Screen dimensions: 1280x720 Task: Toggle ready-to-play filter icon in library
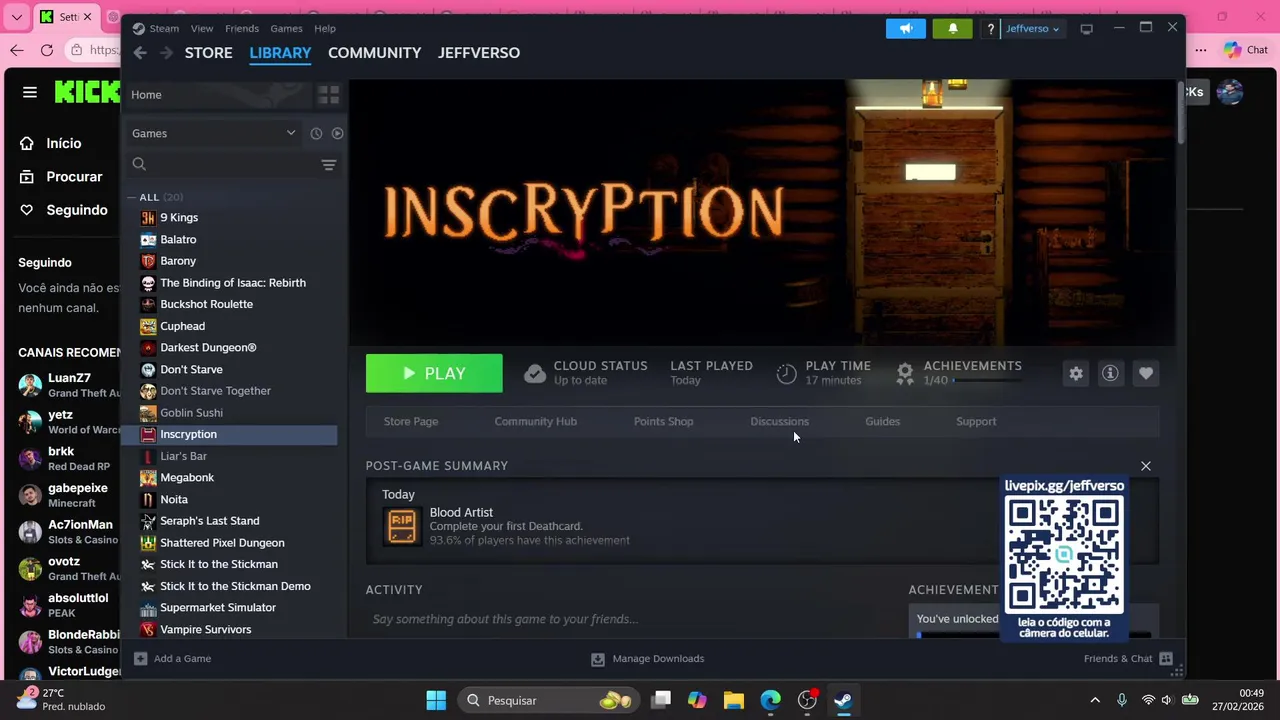click(x=337, y=133)
